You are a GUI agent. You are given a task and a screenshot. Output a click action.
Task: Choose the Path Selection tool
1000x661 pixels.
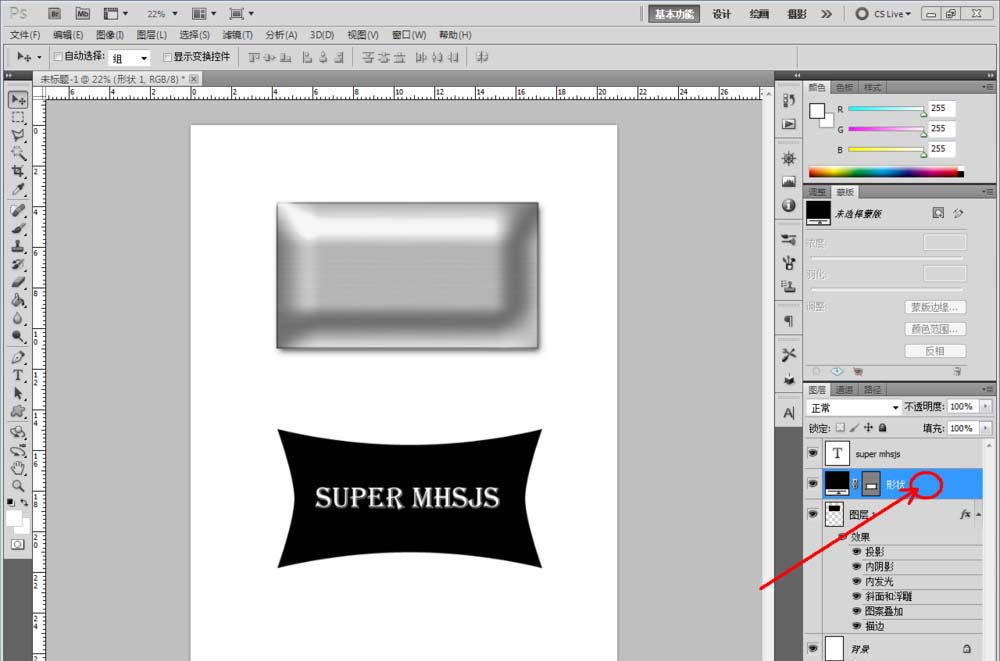18,393
